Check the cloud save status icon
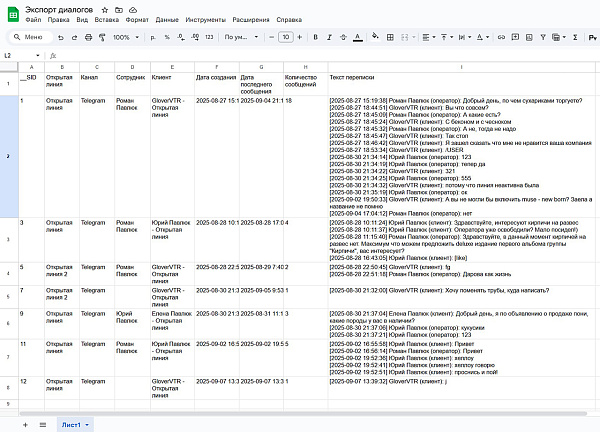Viewport: 600px width, 432px height. click(133, 10)
